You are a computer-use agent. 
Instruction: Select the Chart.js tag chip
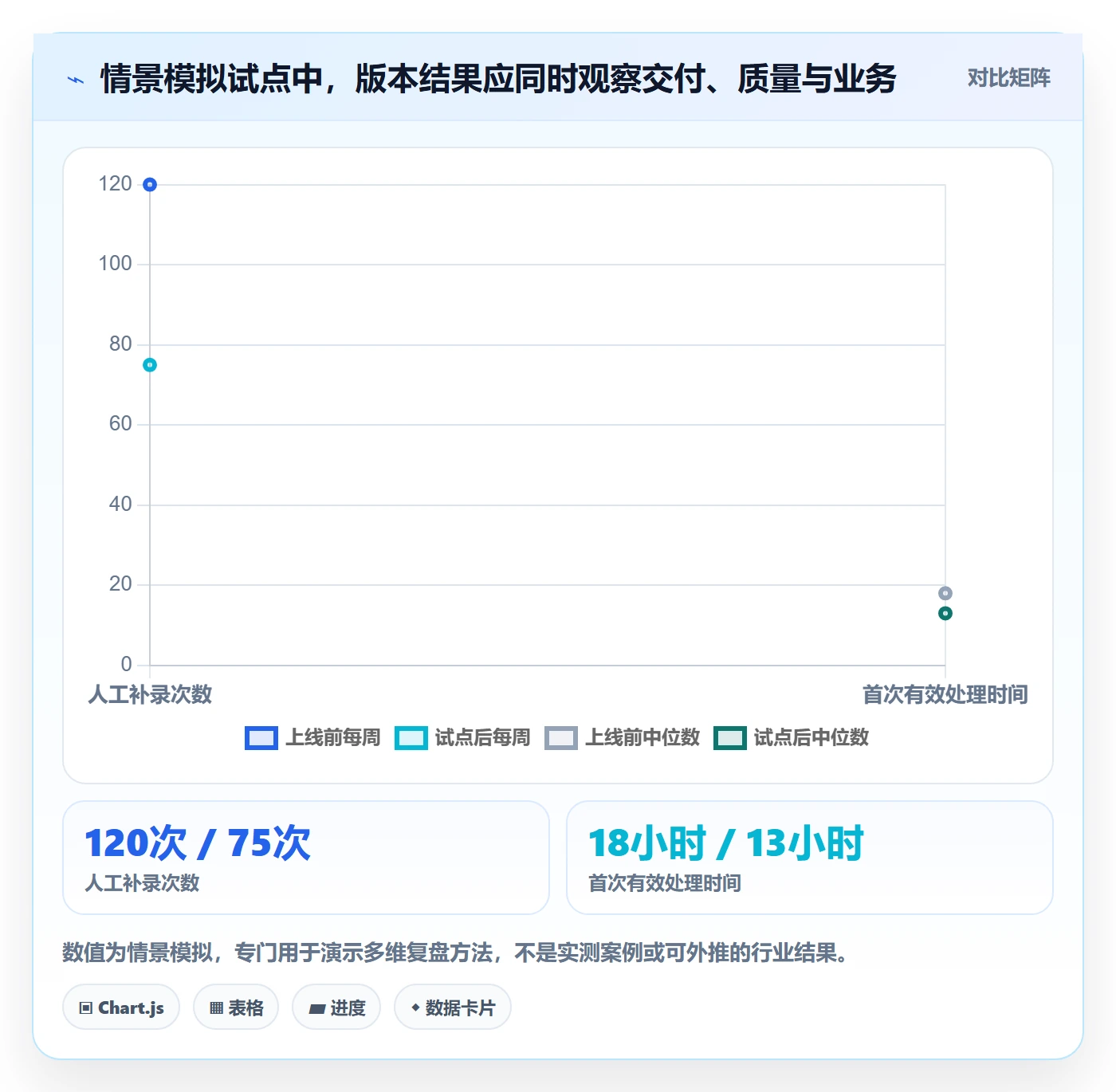(121, 1008)
